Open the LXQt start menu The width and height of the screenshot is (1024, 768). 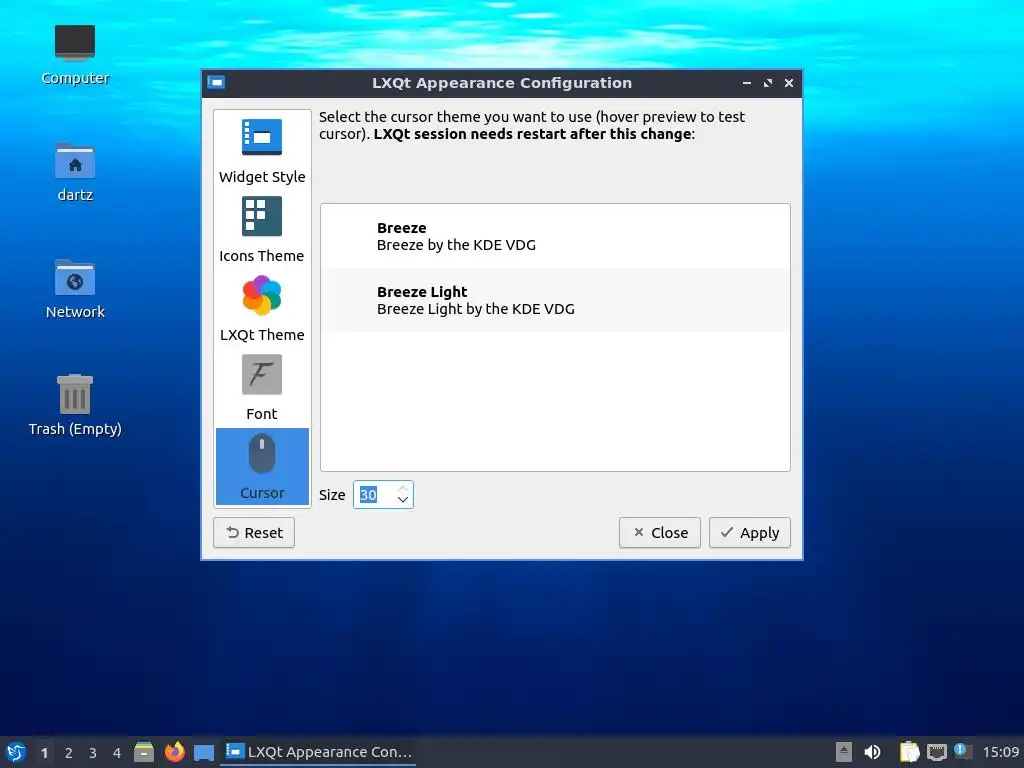(16, 752)
